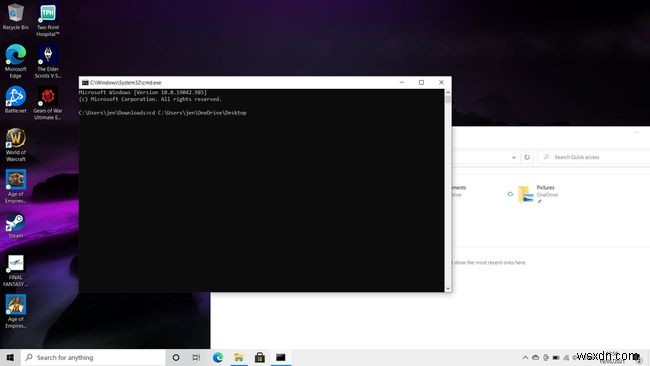Launch Steam desktop shortcut
Screen dimensions: 650x366
coord(15,225)
